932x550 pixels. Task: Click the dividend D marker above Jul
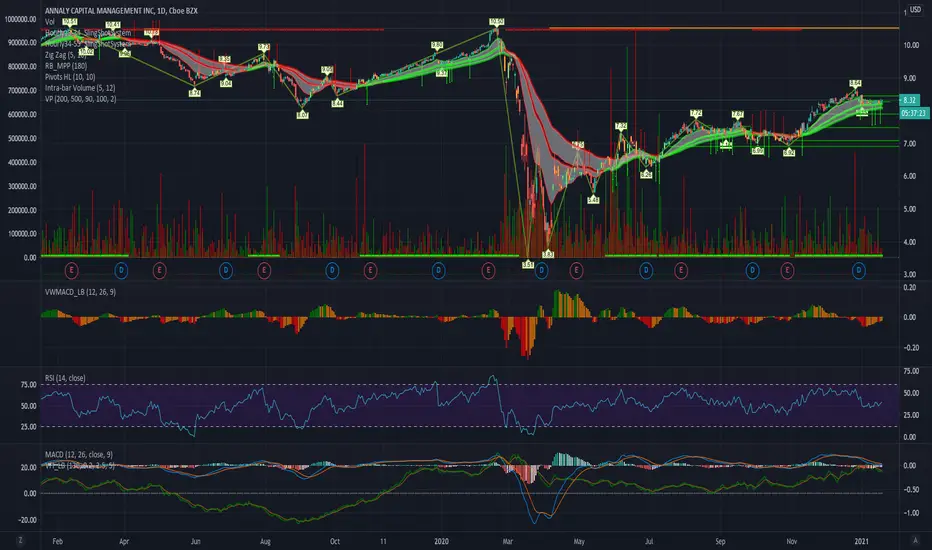click(x=646, y=271)
